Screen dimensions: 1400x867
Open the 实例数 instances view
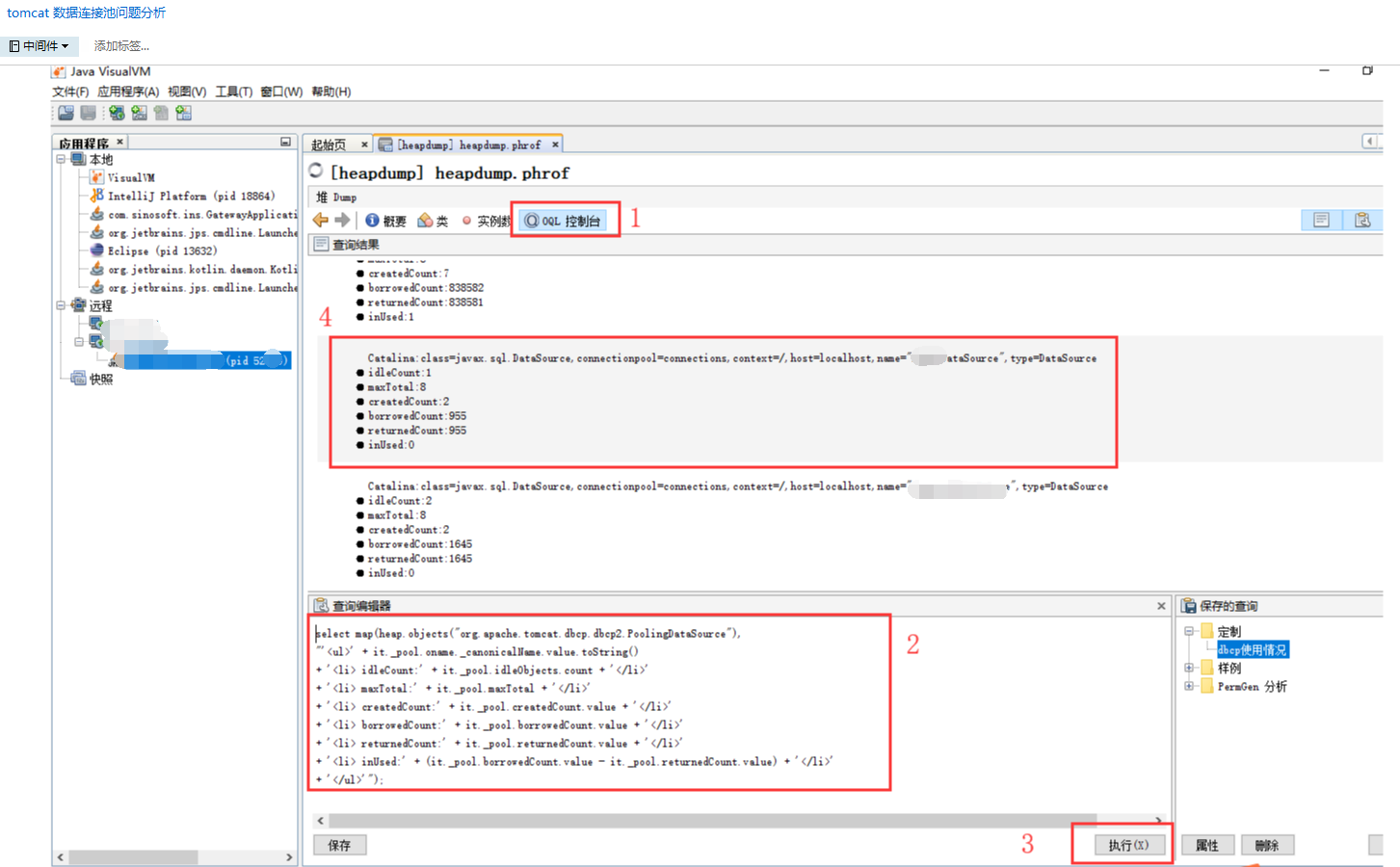(x=486, y=221)
